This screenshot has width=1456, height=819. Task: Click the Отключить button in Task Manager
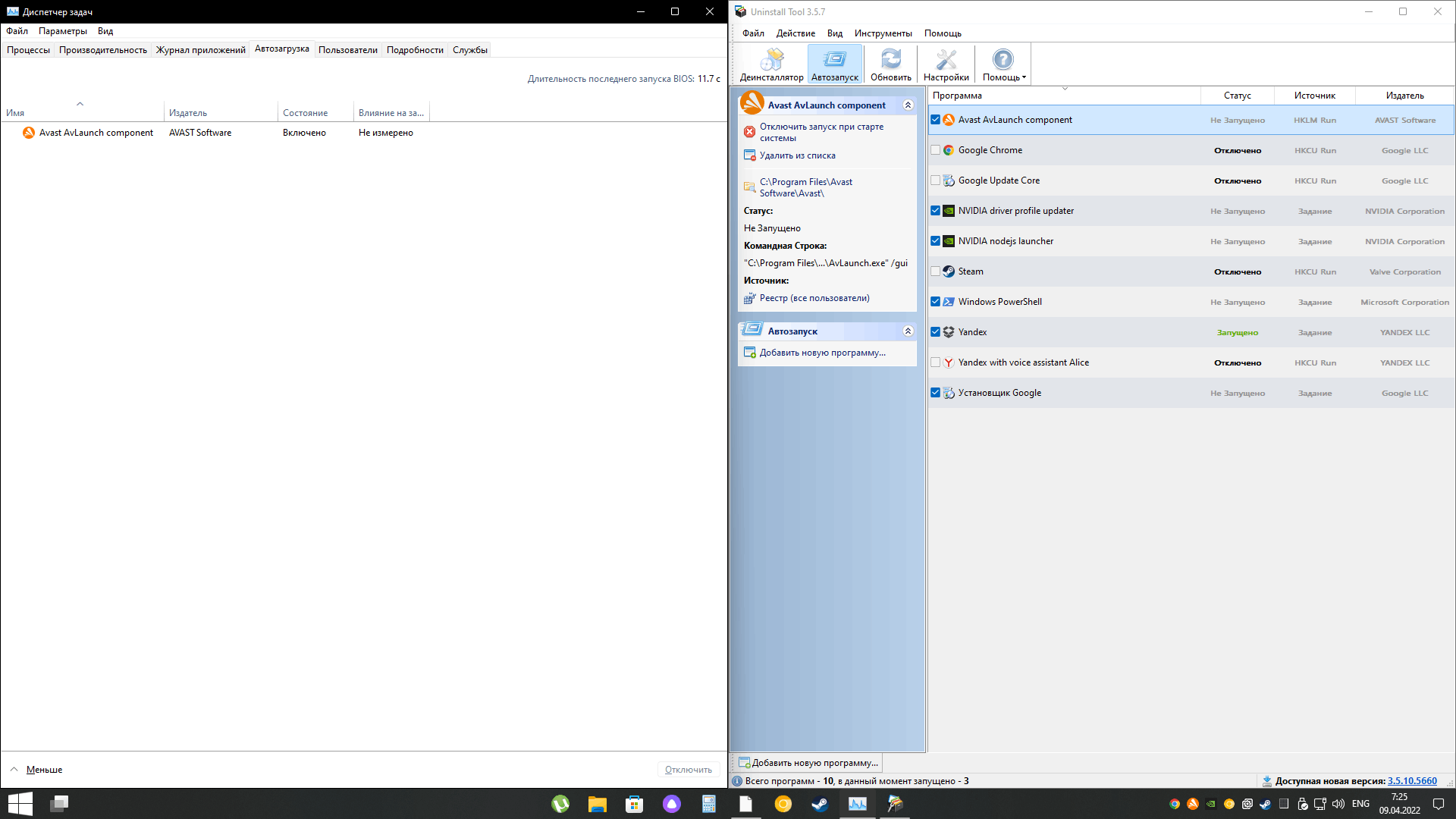pos(689,770)
